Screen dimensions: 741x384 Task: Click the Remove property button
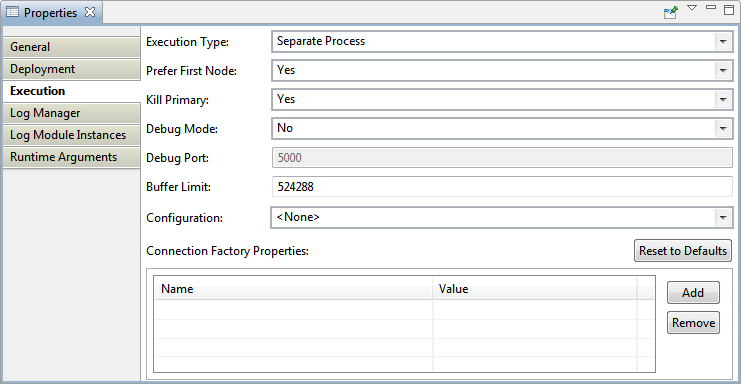pos(693,323)
